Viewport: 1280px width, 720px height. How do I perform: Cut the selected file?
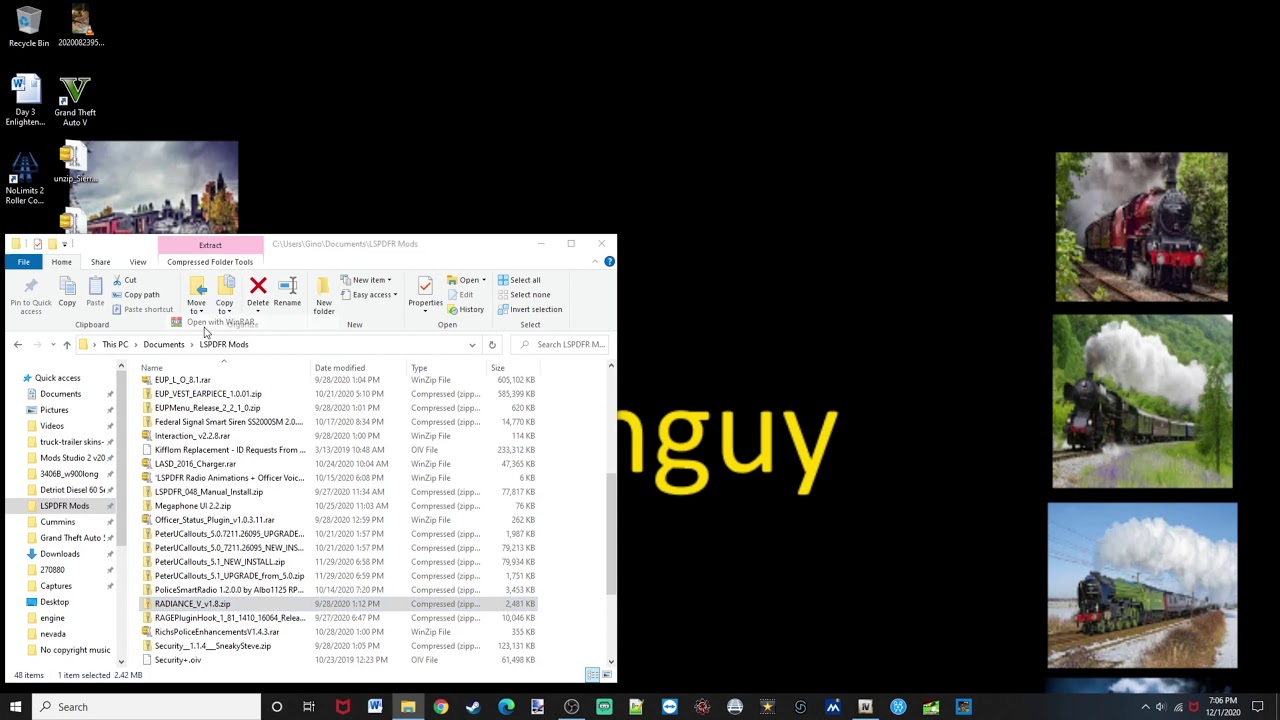125,280
